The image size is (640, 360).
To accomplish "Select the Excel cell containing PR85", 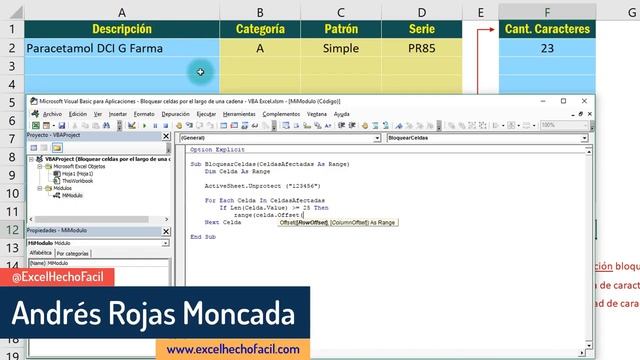I will click(422, 48).
